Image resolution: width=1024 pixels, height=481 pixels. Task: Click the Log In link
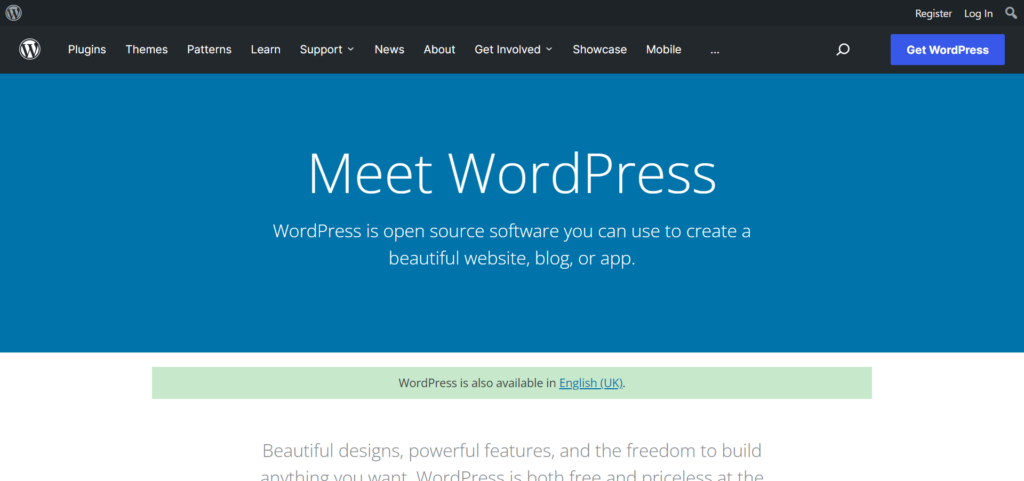pos(978,13)
